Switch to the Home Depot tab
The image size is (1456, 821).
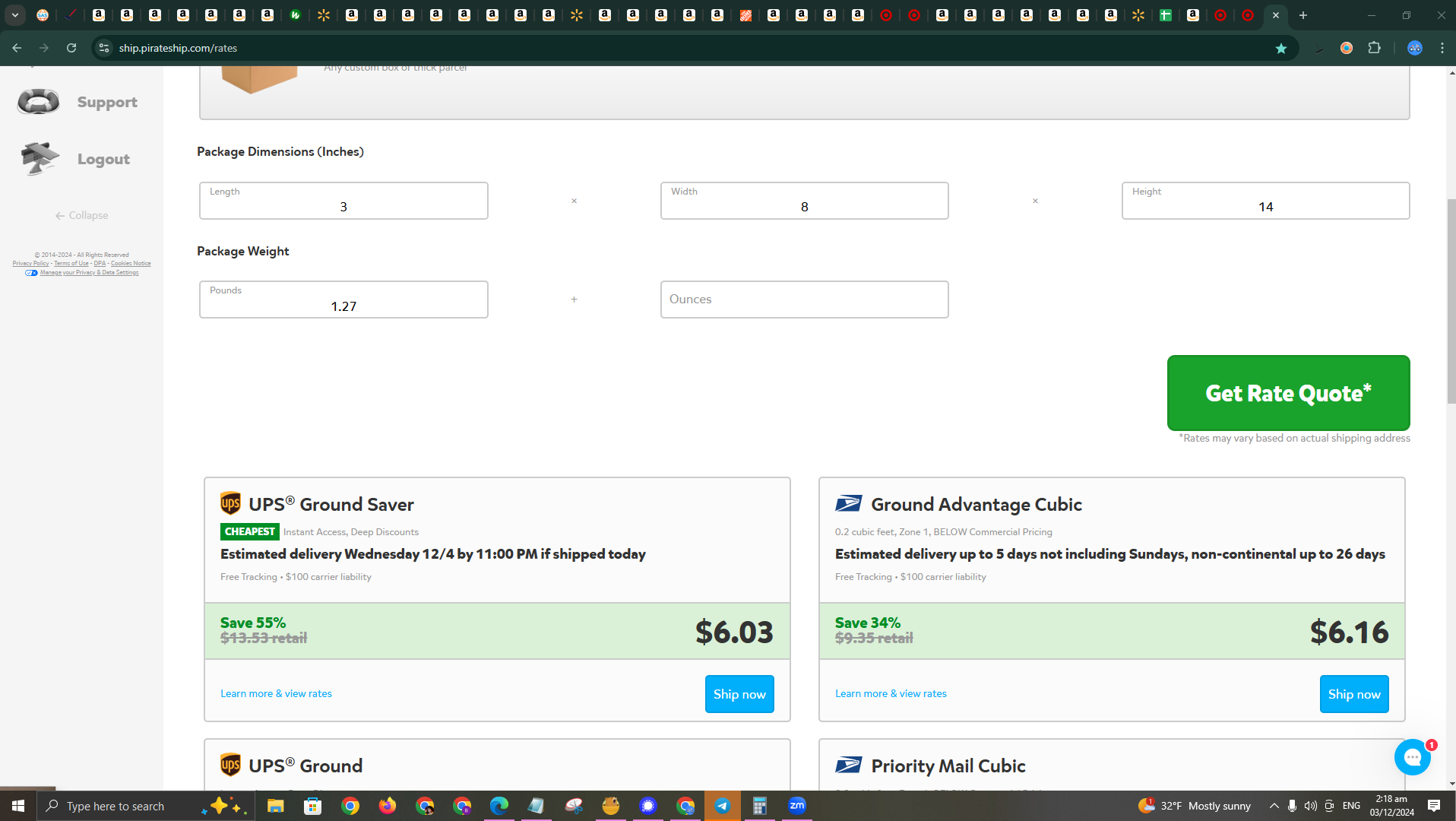point(745,15)
